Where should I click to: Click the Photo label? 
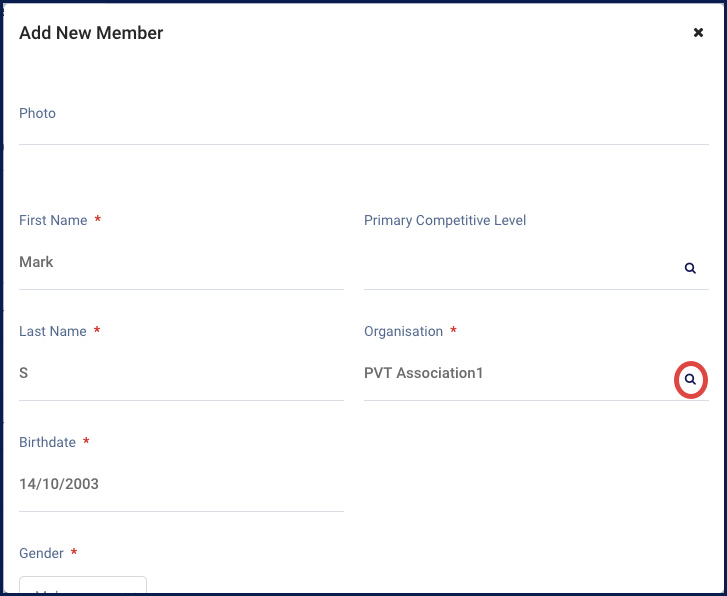click(38, 114)
